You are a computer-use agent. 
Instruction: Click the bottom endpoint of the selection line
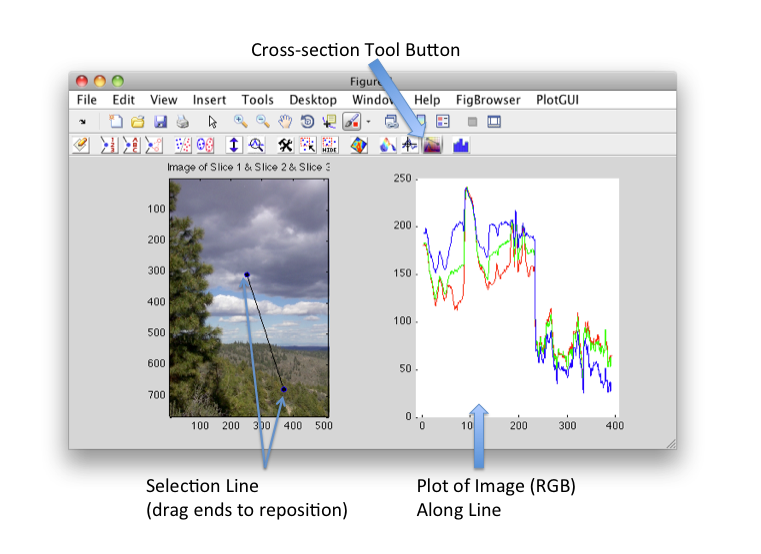pos(284,389)
